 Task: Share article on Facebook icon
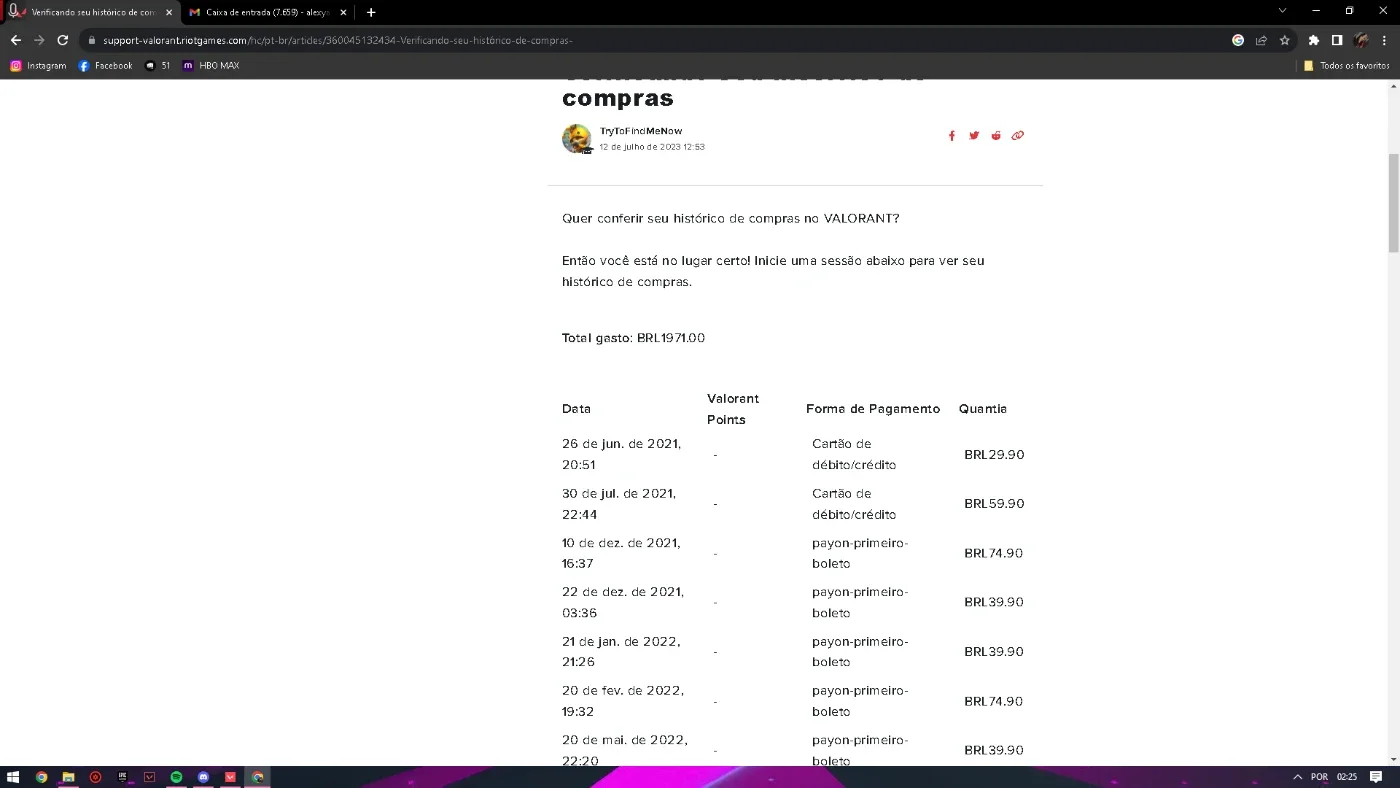(952, 136)
